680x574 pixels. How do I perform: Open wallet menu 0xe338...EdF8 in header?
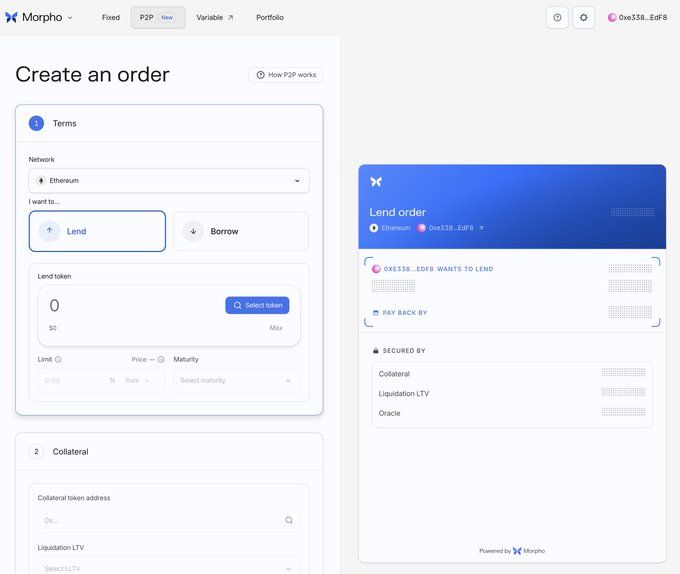coord(638,17)
